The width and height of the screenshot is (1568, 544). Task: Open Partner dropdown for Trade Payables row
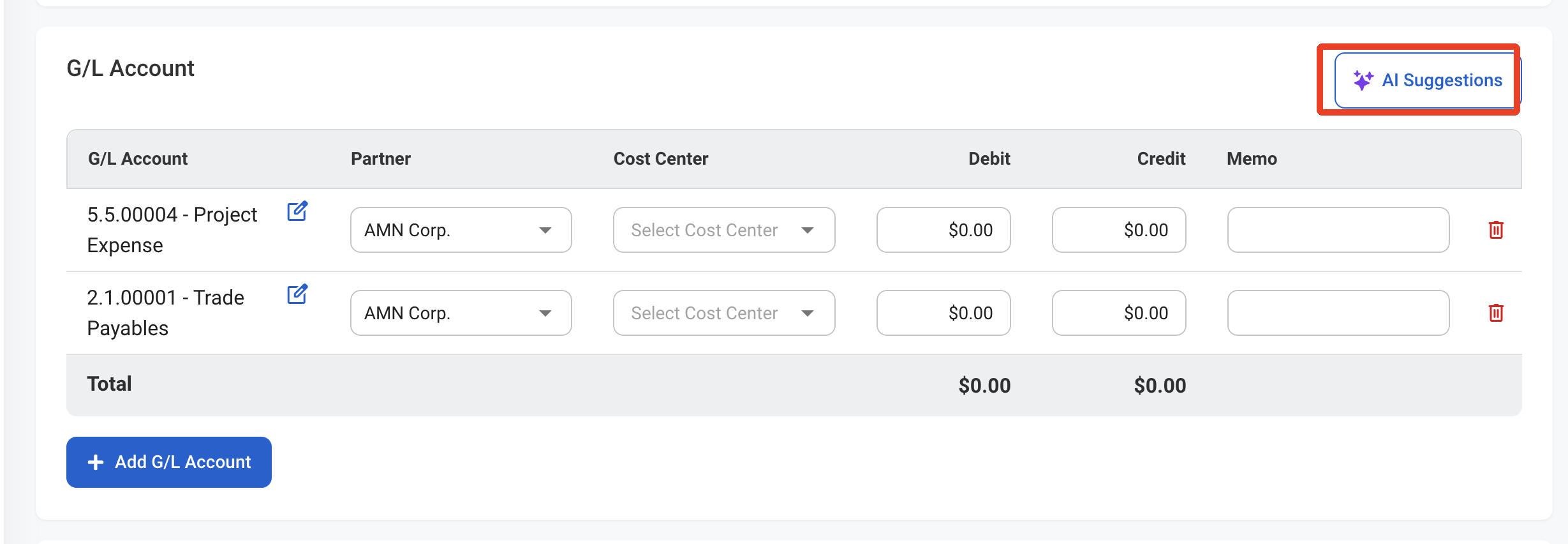tap(461, 313)
